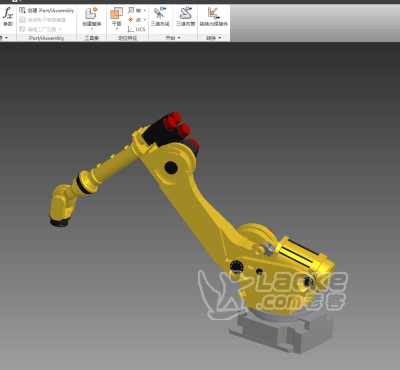Expand the Begin panel dropdown

coord(179,38)
